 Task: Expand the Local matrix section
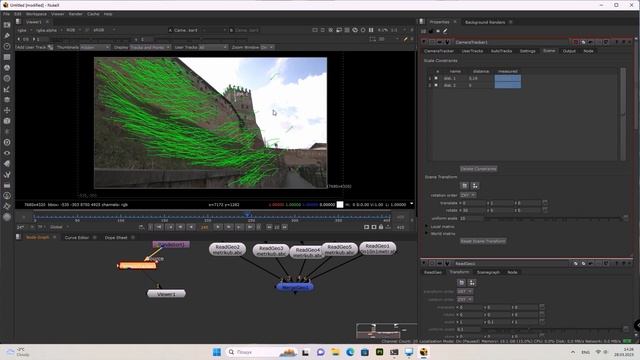click(x=427, y=227)
